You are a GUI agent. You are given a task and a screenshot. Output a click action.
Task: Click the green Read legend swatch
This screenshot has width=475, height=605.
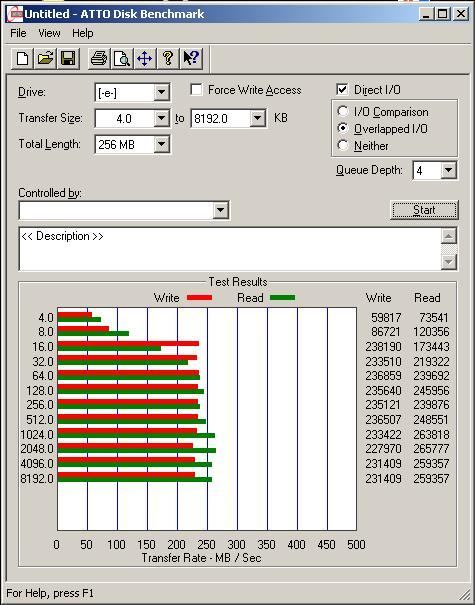point(282,297)
